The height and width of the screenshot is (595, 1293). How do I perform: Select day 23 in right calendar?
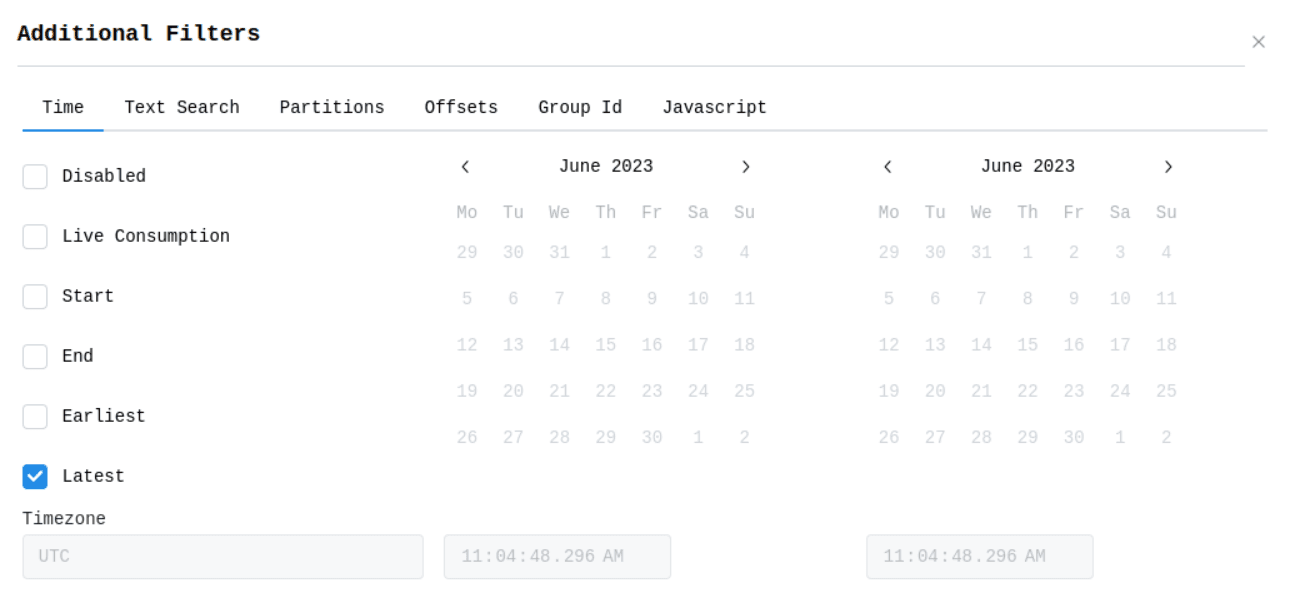click(1074, 392)
